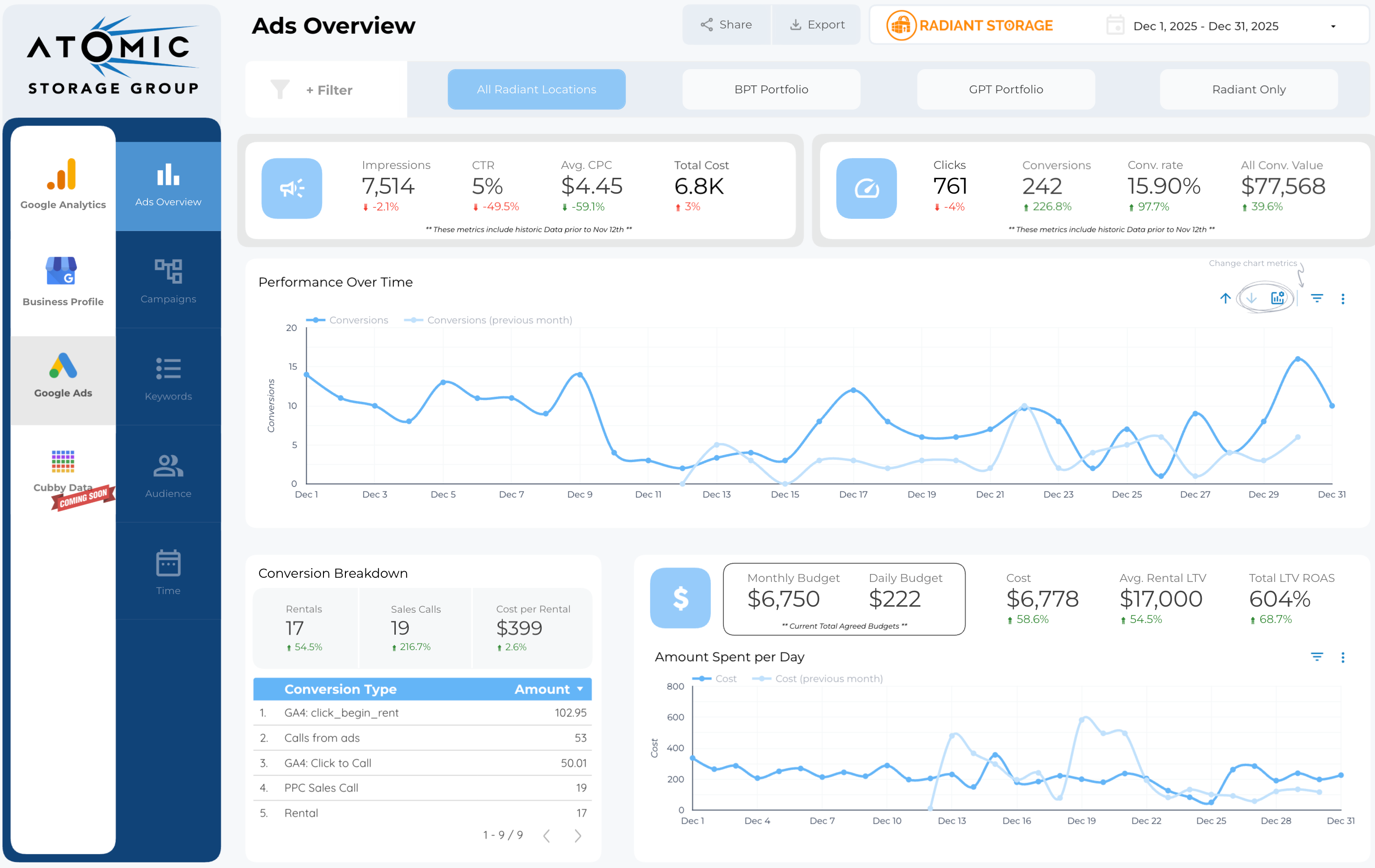Open the date range dropdown
The image size is (1375, 868).
click(x=1333, y=26)
